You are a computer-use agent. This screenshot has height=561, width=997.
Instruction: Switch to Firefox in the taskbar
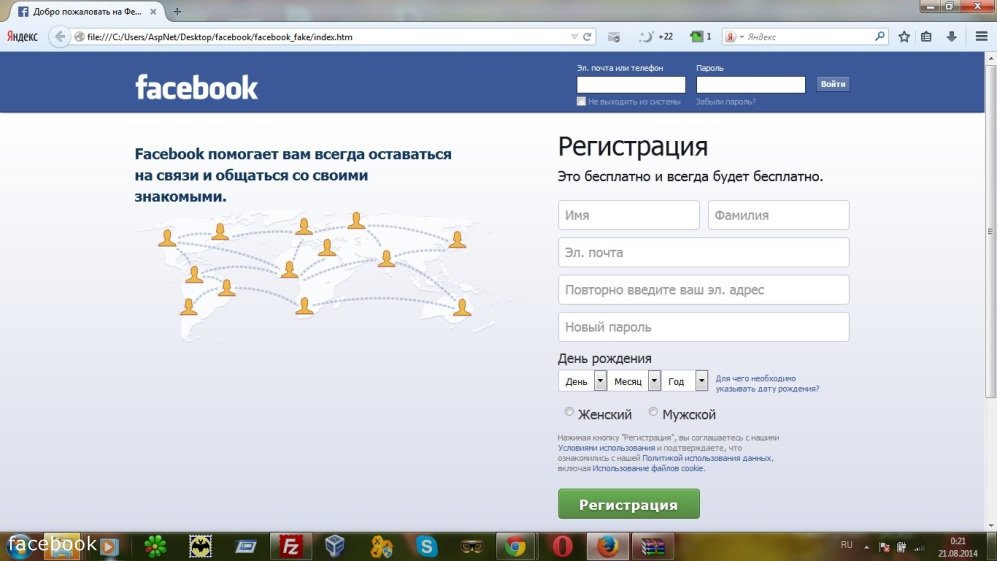click(x=607, y=546)
